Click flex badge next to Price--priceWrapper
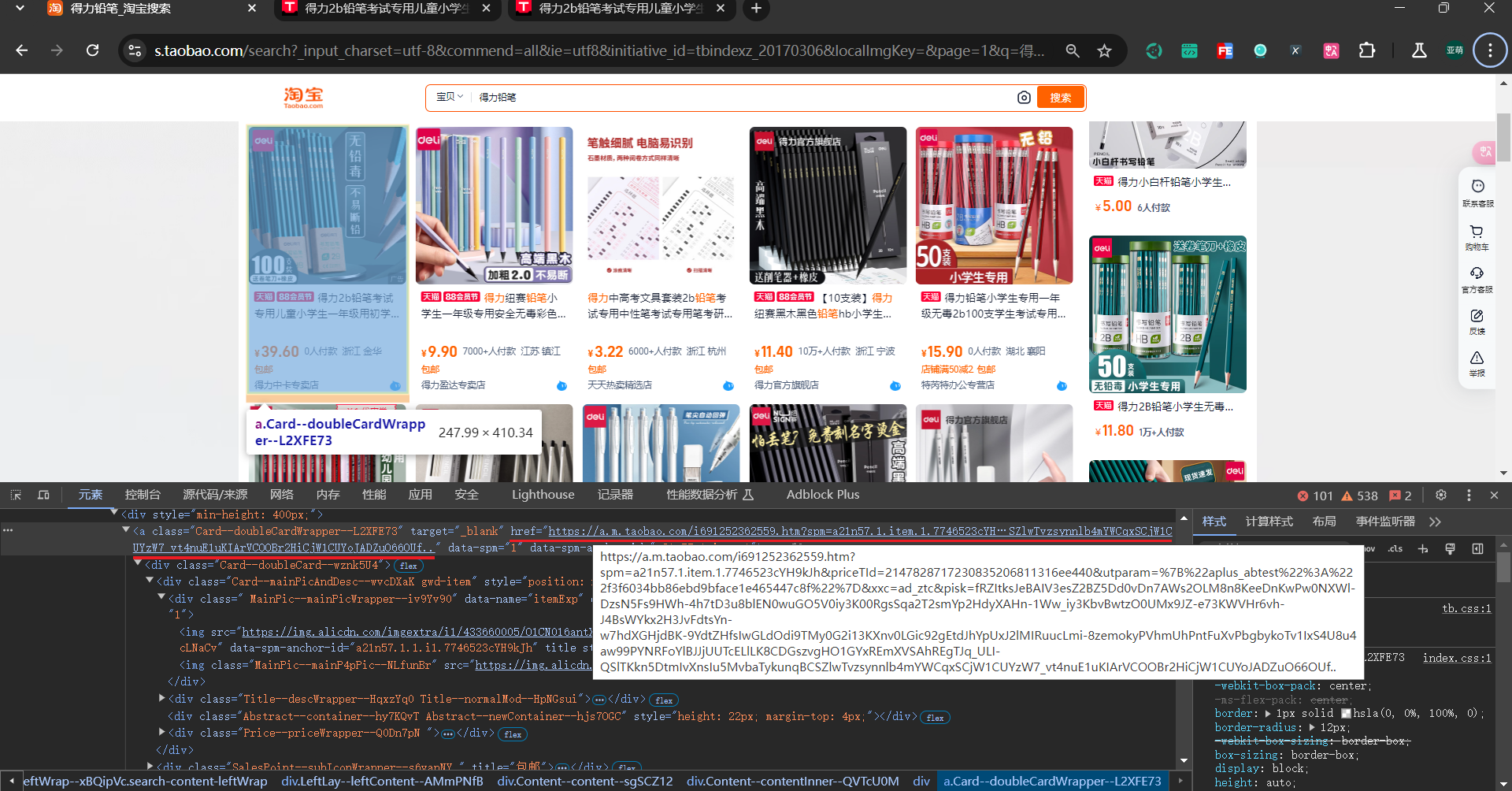Image resolution: width=1512 pixels, height=791 pixels. click(513, 734)
